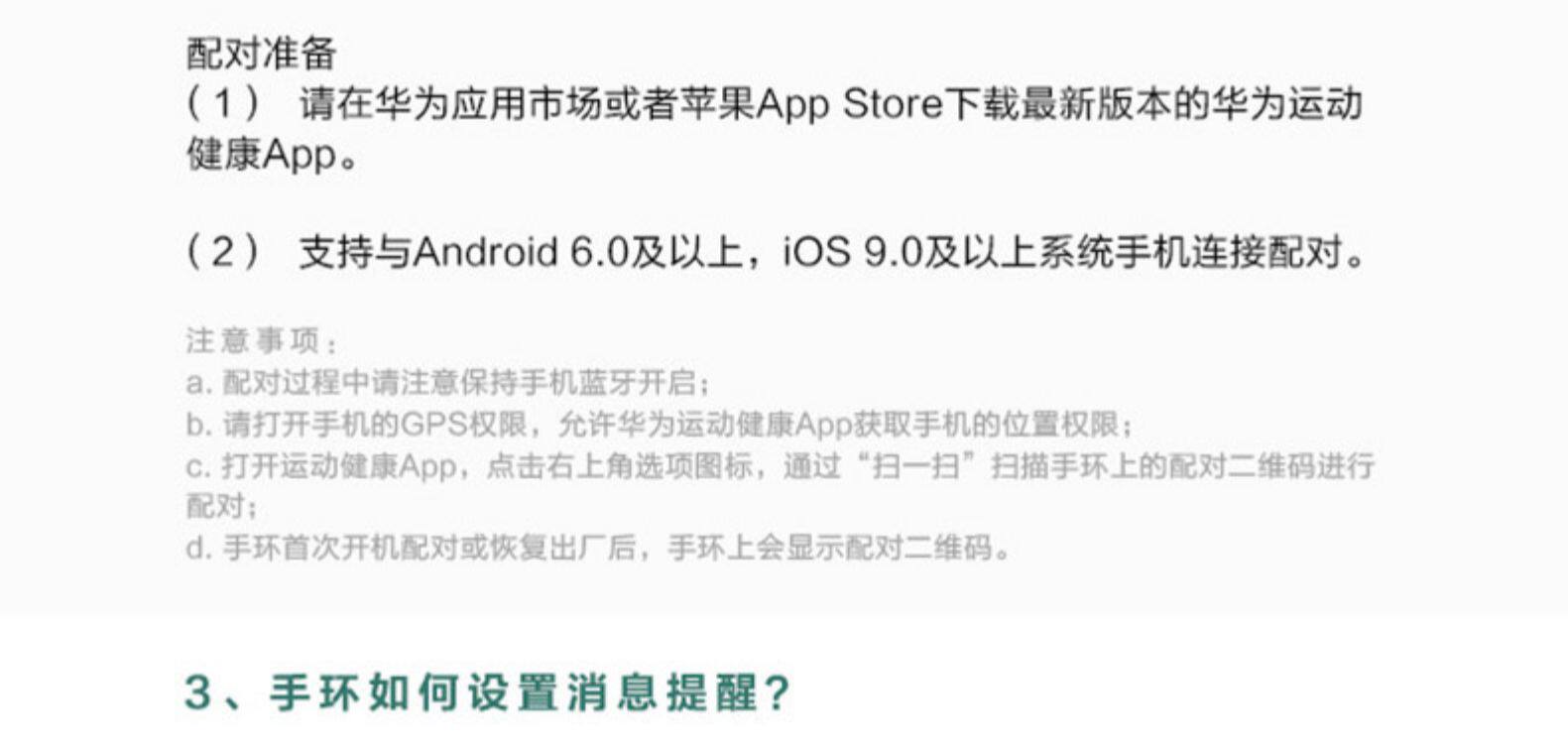Screen dimensions: 1568x751
Task: Click the Android 6.0 text
Action: tap(522, 252)
